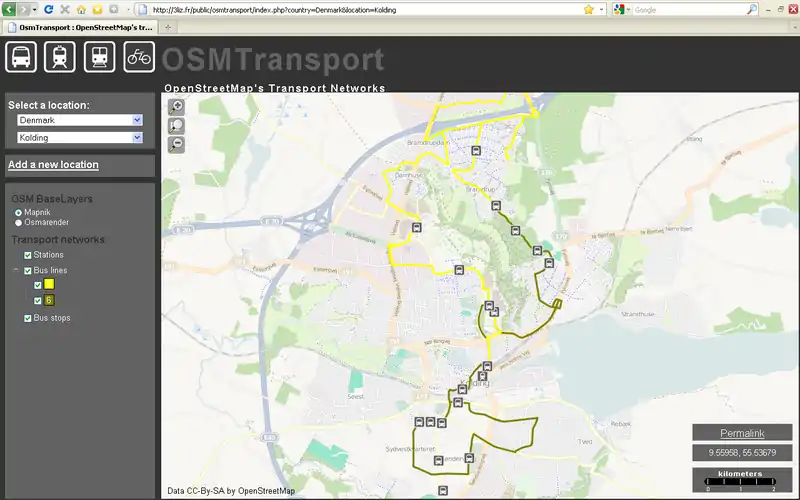This screenshot has width=800, height=500.
Task: Collapse the Bus lines tree
Action: click(x=15, y=271)
